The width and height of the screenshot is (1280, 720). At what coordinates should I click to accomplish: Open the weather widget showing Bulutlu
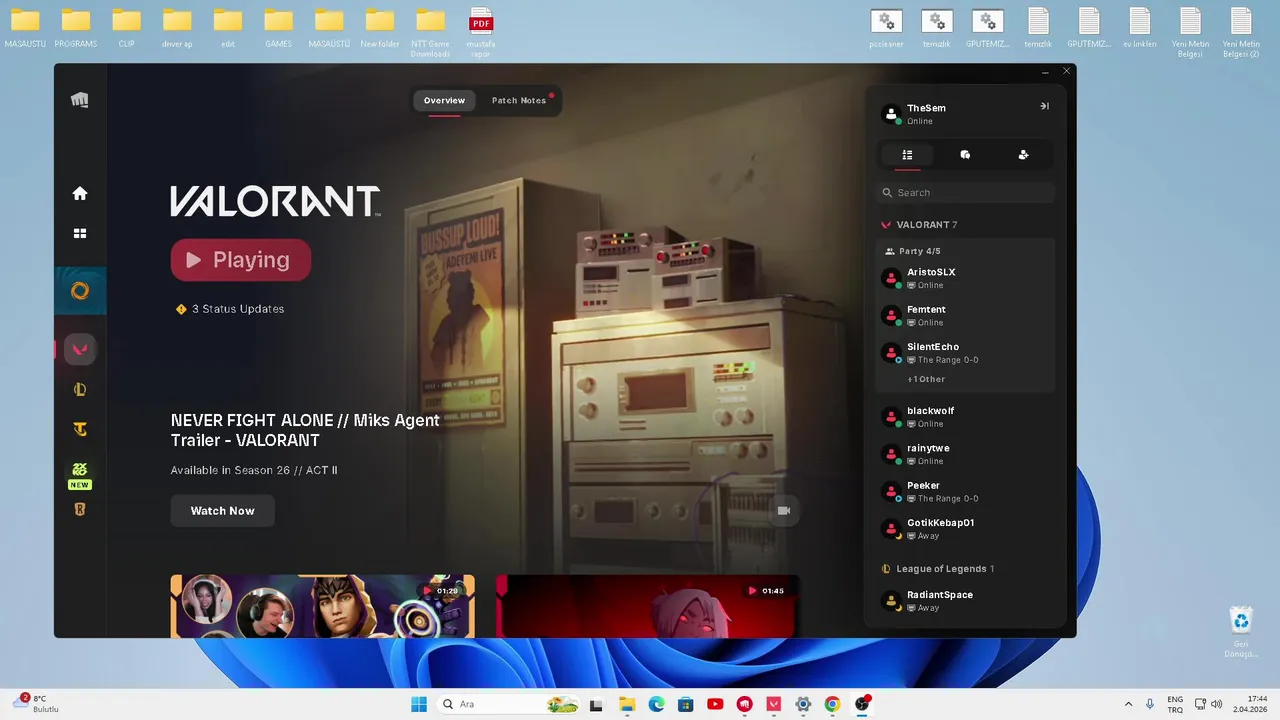coord(38,703)
